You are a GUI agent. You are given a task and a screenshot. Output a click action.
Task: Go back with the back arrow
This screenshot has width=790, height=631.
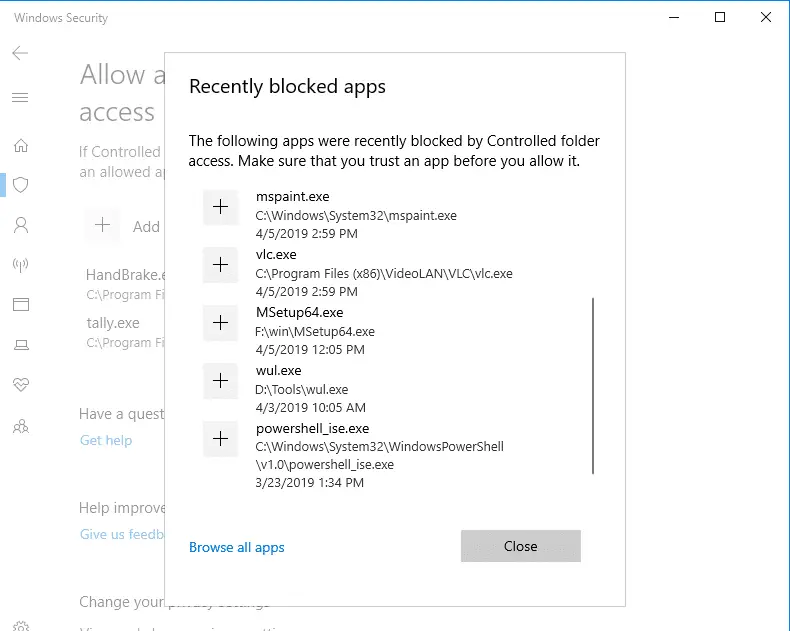pos(20,53)
